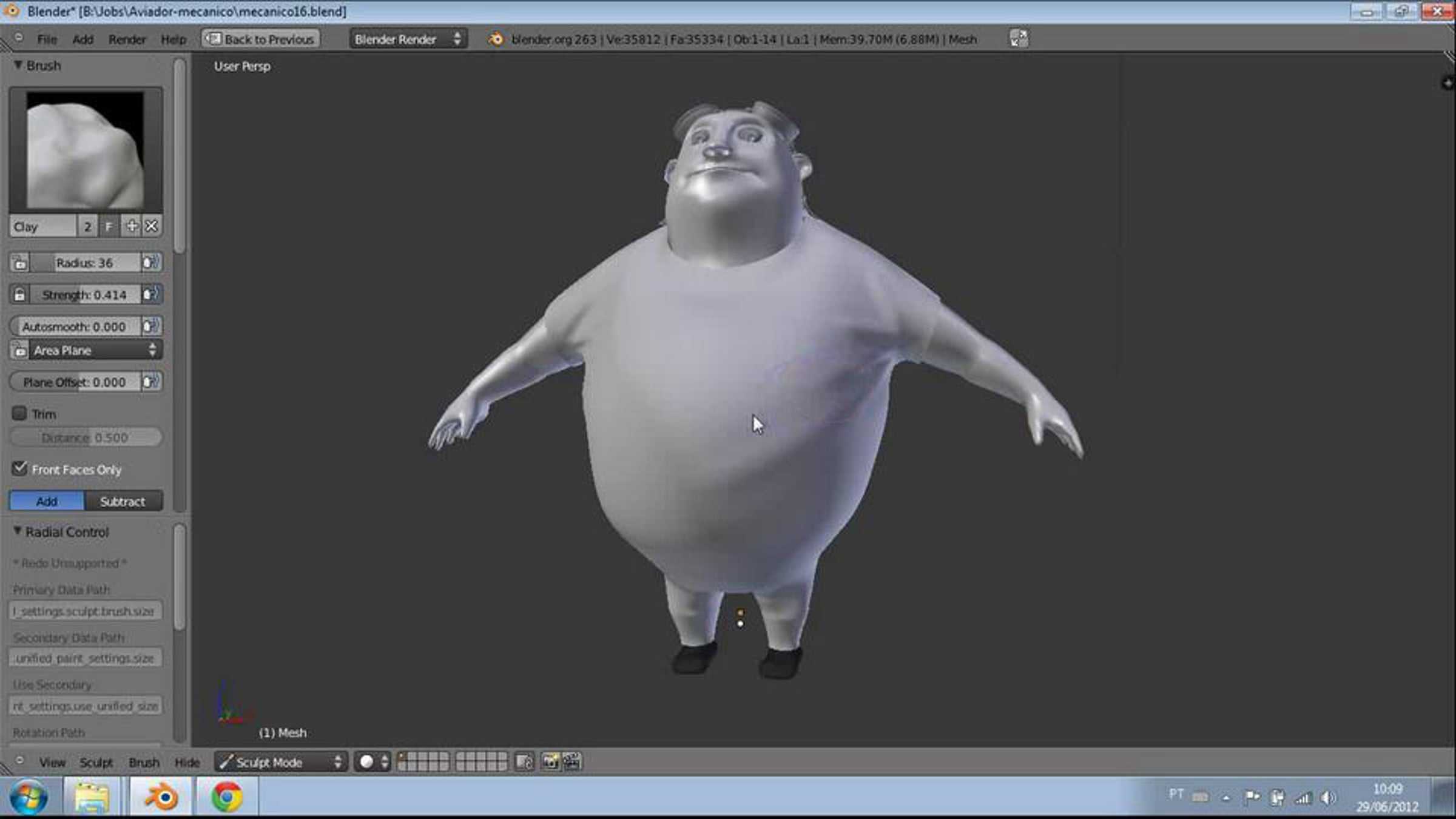Open the Render menu
The image size is (1456, 819).
tap(127, 39)
